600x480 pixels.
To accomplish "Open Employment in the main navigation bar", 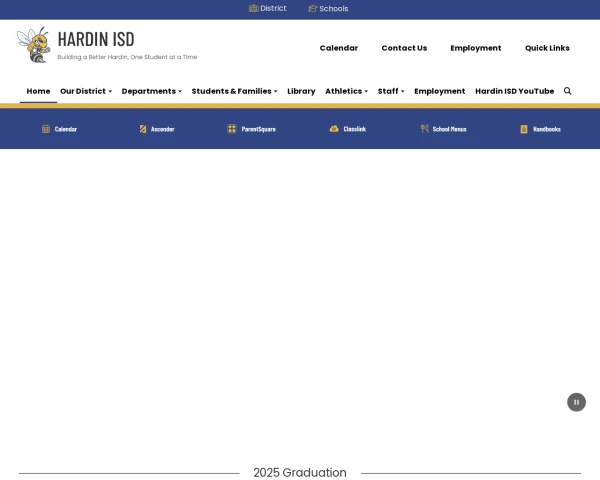I will [x=440, y=91].
